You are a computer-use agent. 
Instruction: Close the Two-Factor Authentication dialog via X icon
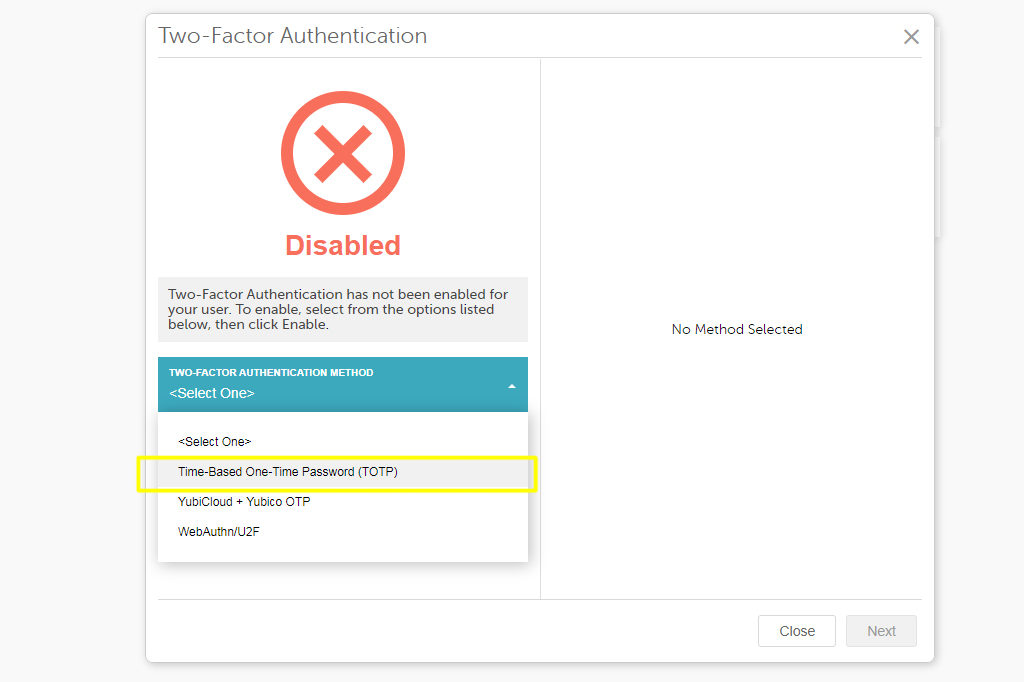[911, 37]
